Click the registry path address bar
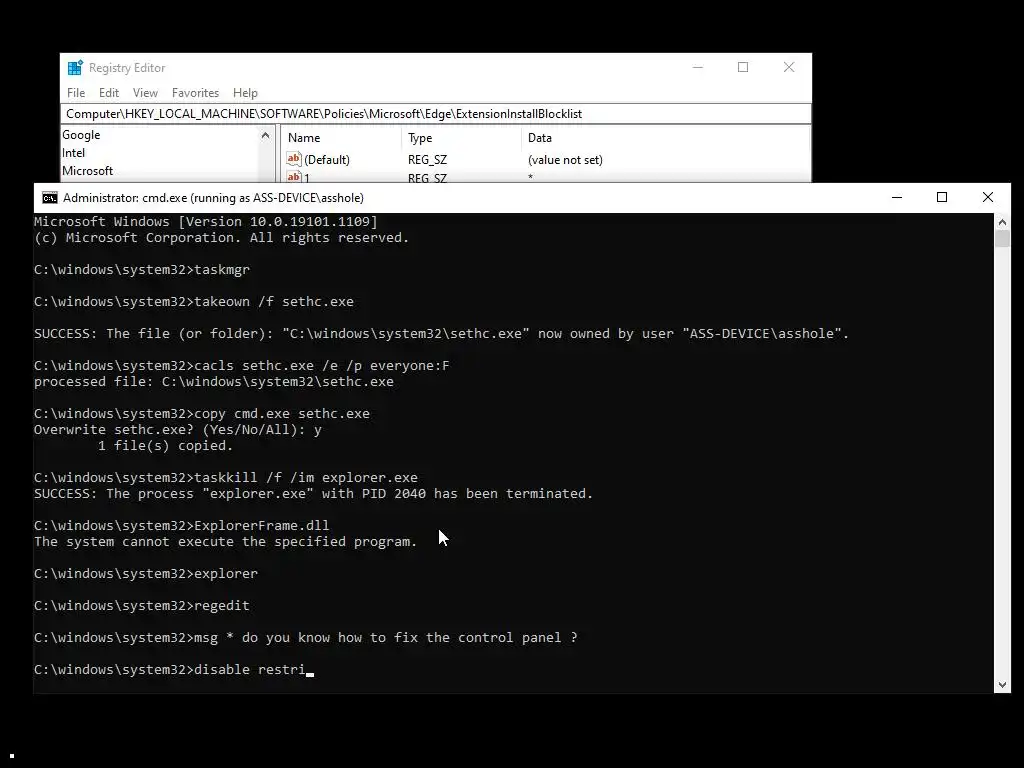 [x=436, y=114]
